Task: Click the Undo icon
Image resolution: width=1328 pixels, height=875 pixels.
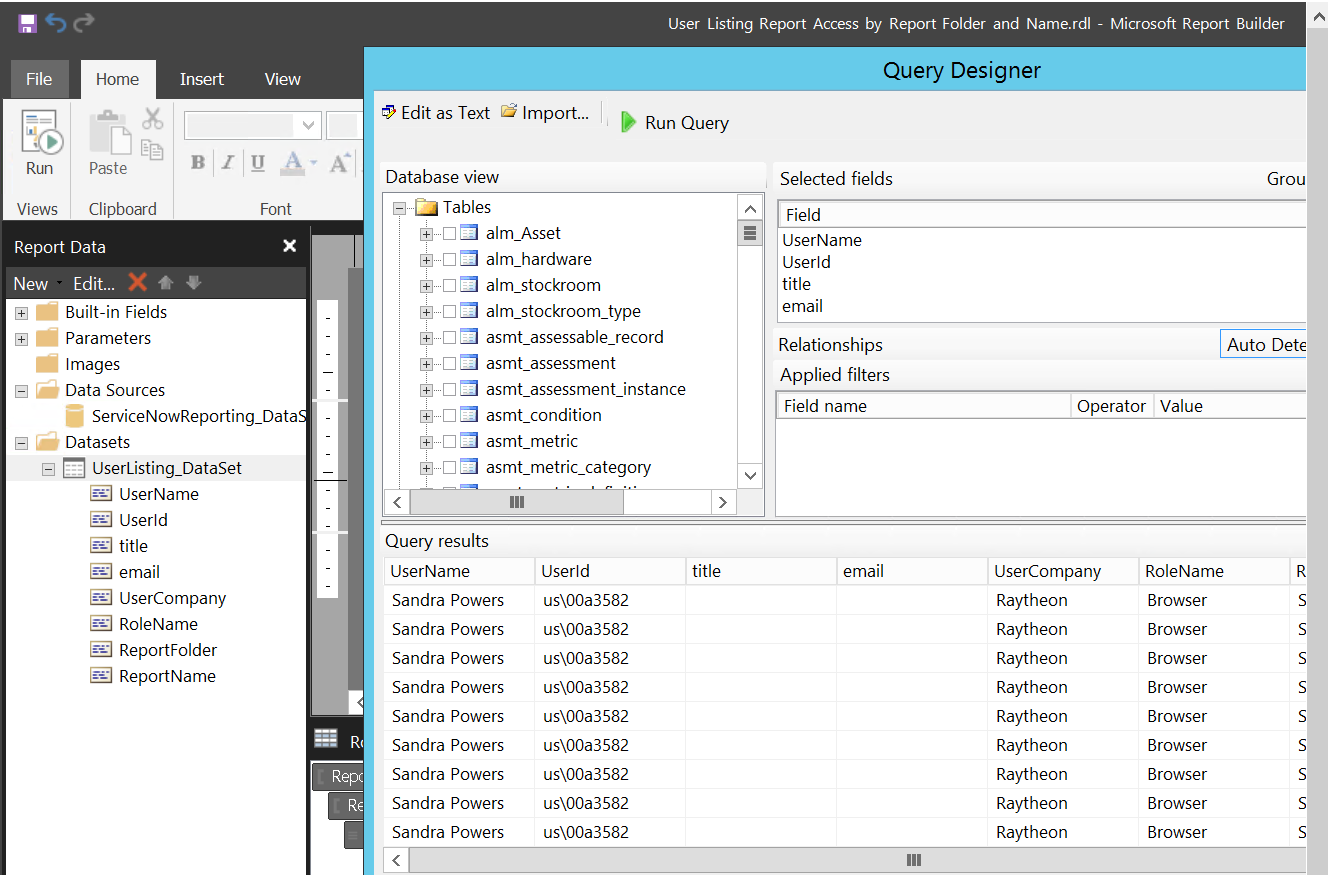Action: click(56, 21)
